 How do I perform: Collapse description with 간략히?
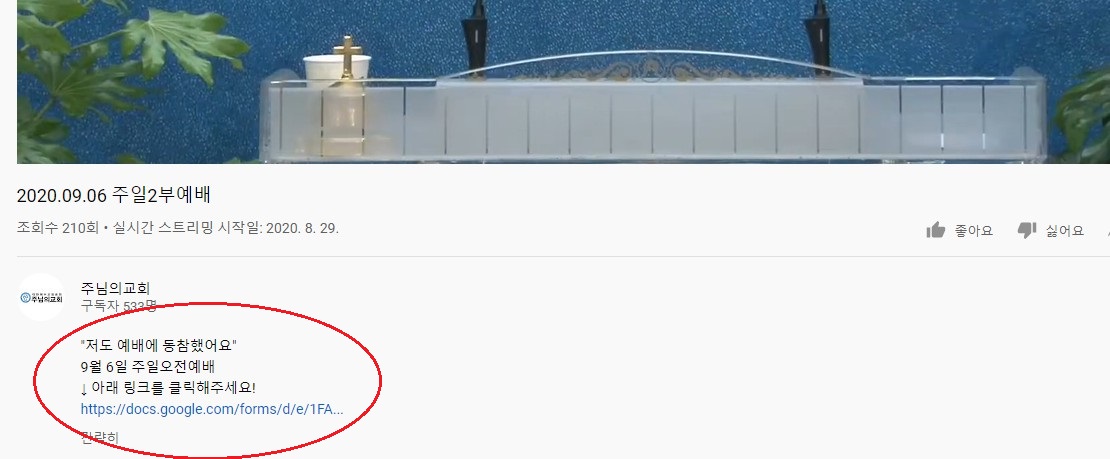click(x=100, y=438)
